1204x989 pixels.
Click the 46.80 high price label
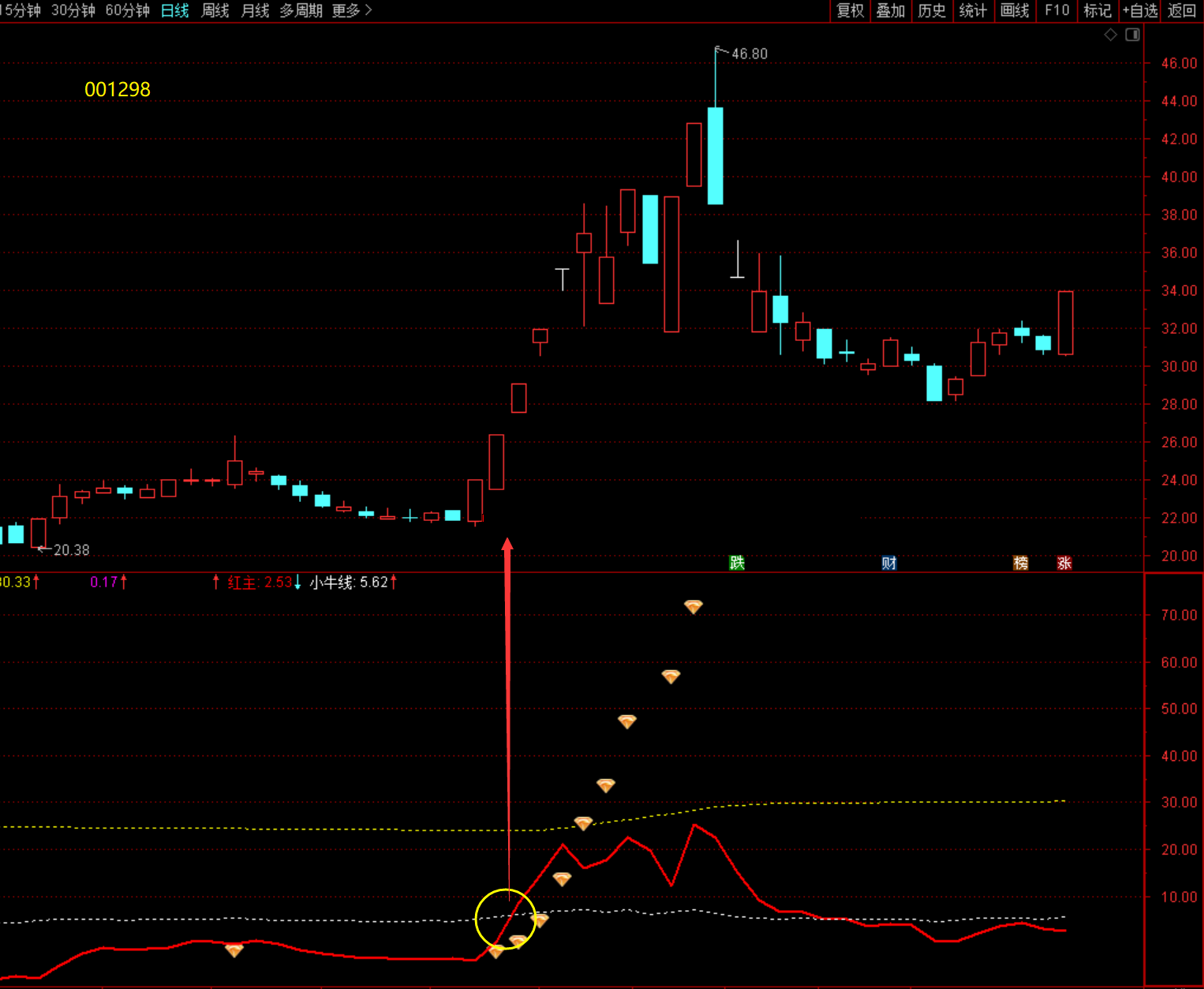click(750, 54)
